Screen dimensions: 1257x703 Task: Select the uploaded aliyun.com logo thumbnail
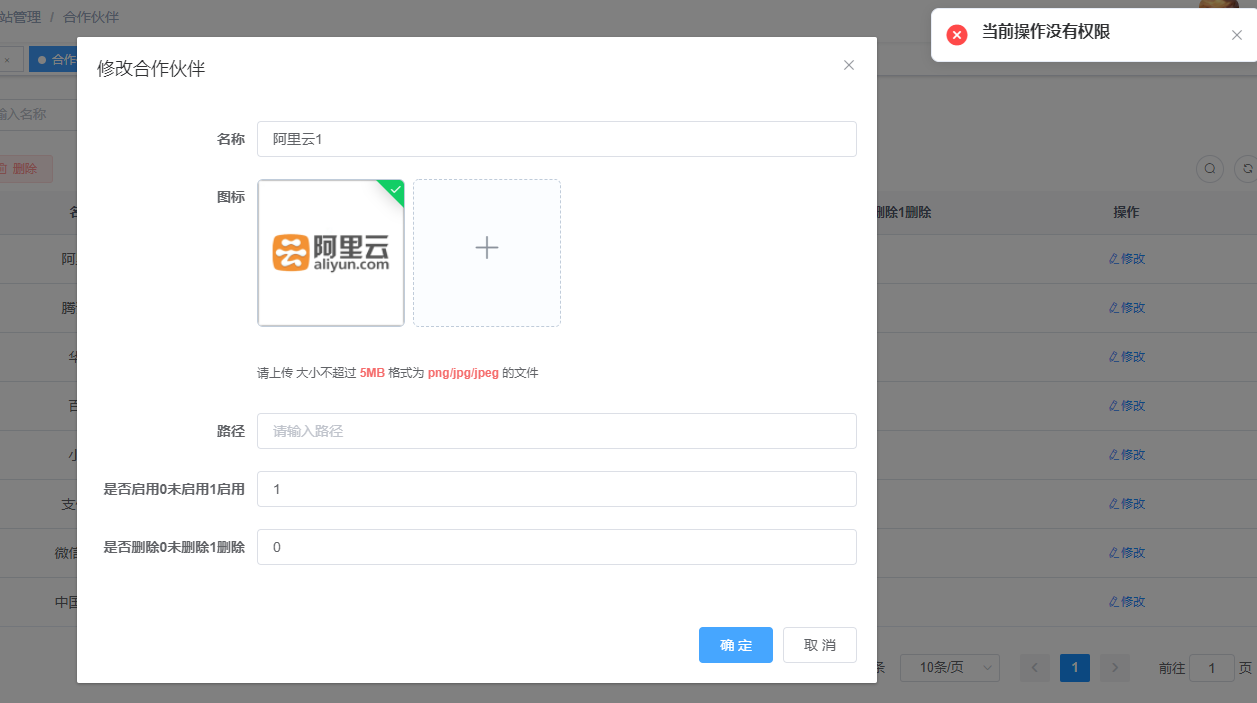click(331, 253)
